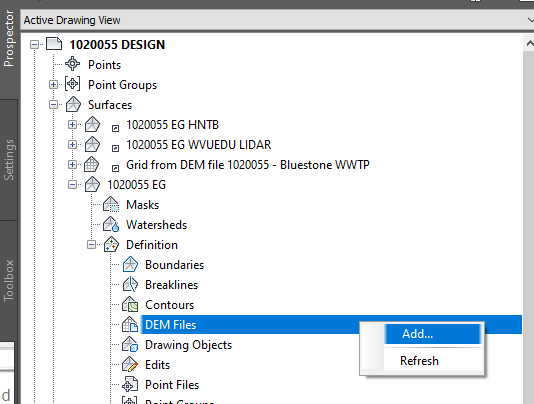This screenshot has height=404, width=534.
Task: Click the Boundaries icon
Action: point(130,265)
